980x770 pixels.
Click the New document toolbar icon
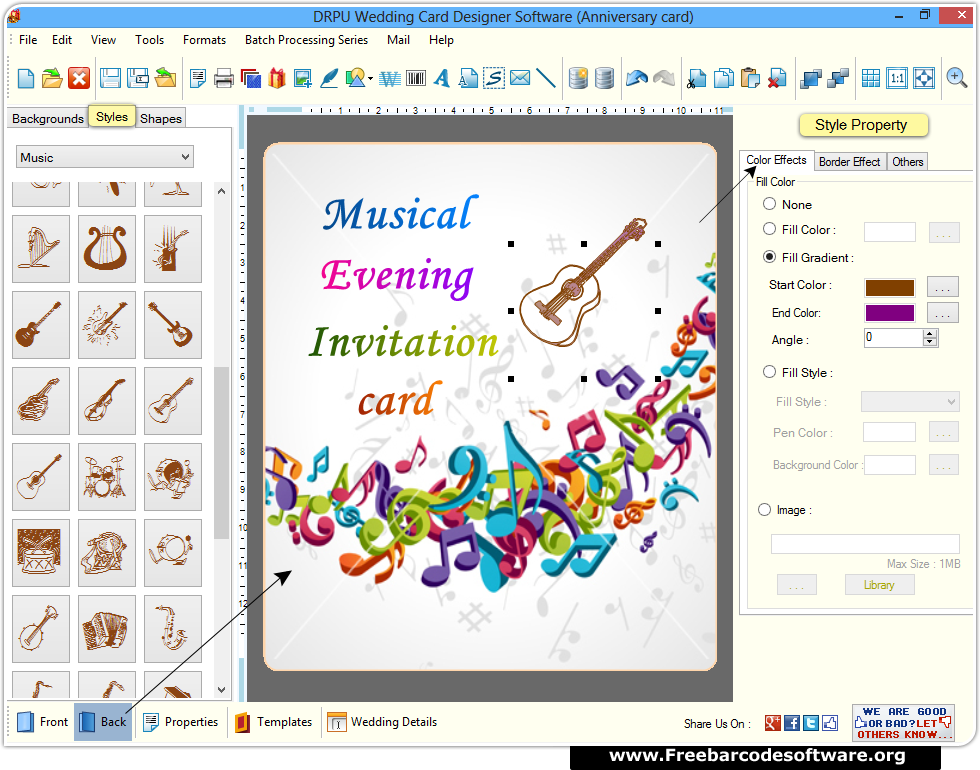(26, 78)
